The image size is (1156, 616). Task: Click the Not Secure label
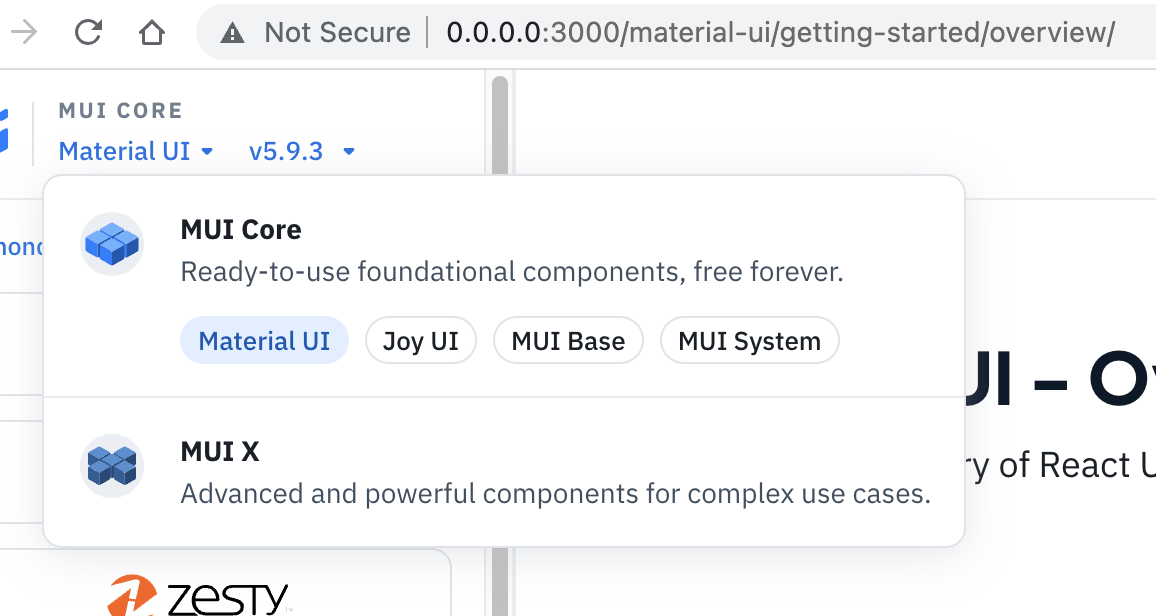(x=336, y=31)
